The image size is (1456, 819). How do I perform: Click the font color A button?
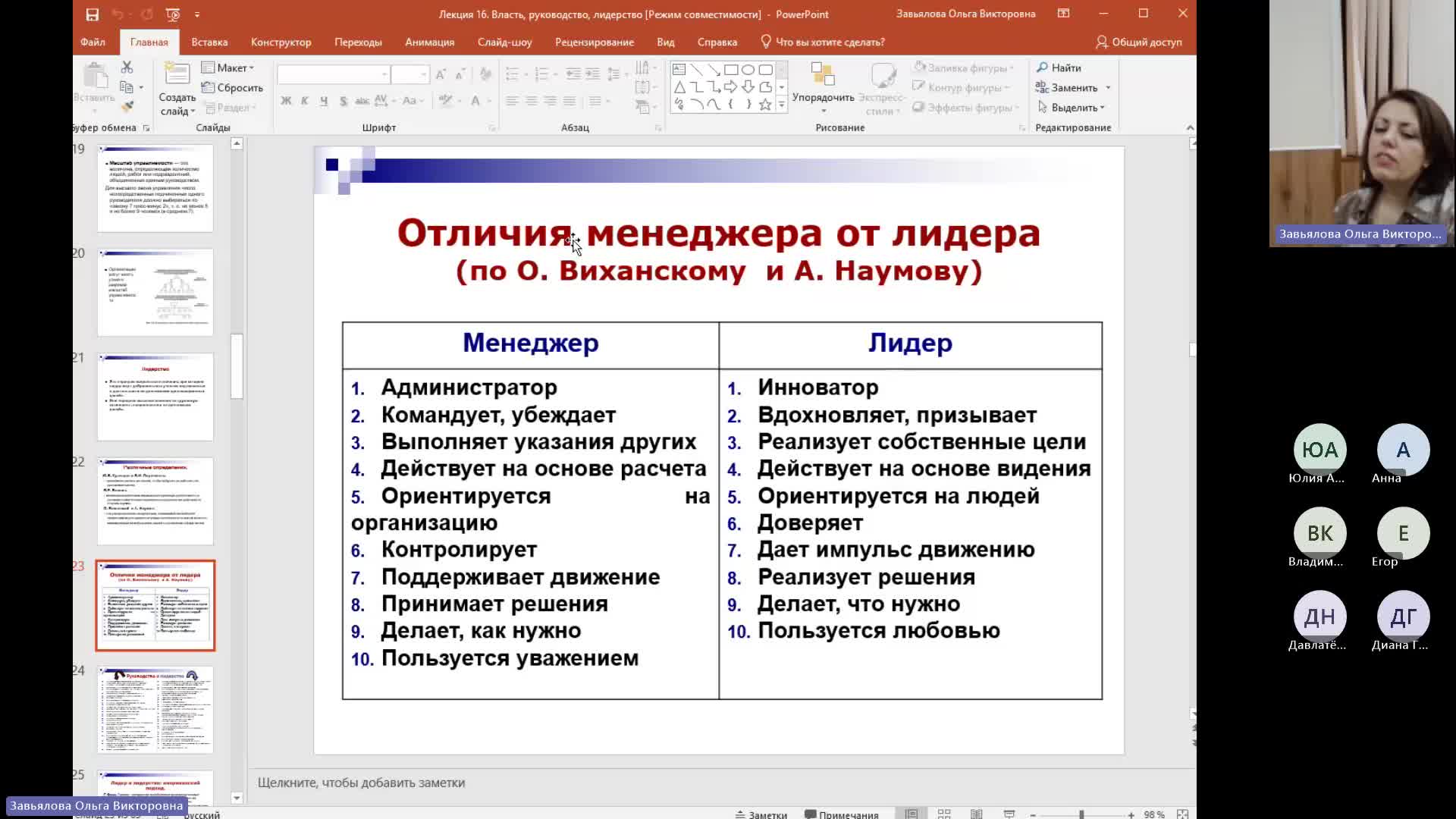[475, 100]
